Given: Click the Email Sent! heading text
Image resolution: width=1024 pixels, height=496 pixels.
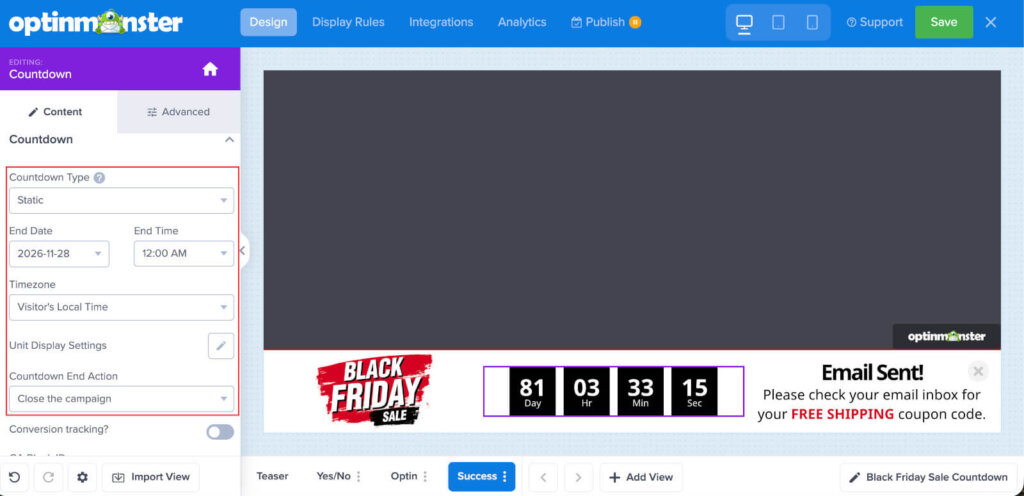Looking at the screenshot, I should tap(872, 373).
